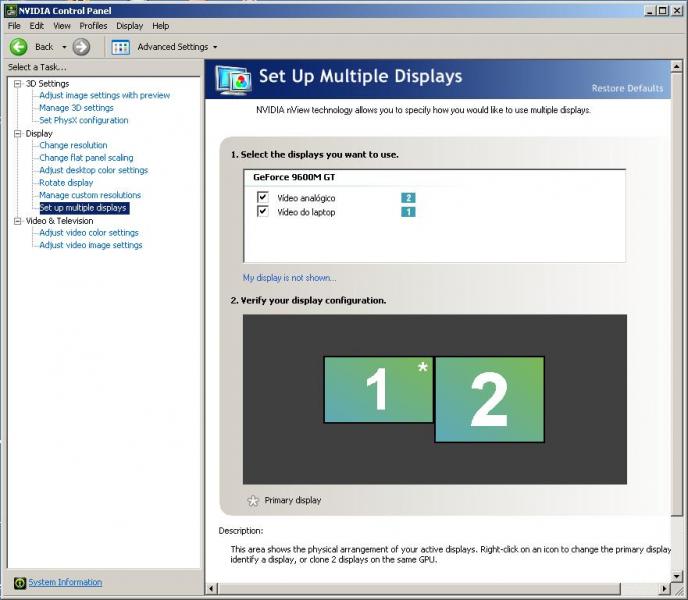Open Adjust desktop color settings task
This screenshot has width=688, height=600.
[x=93, y=170]
